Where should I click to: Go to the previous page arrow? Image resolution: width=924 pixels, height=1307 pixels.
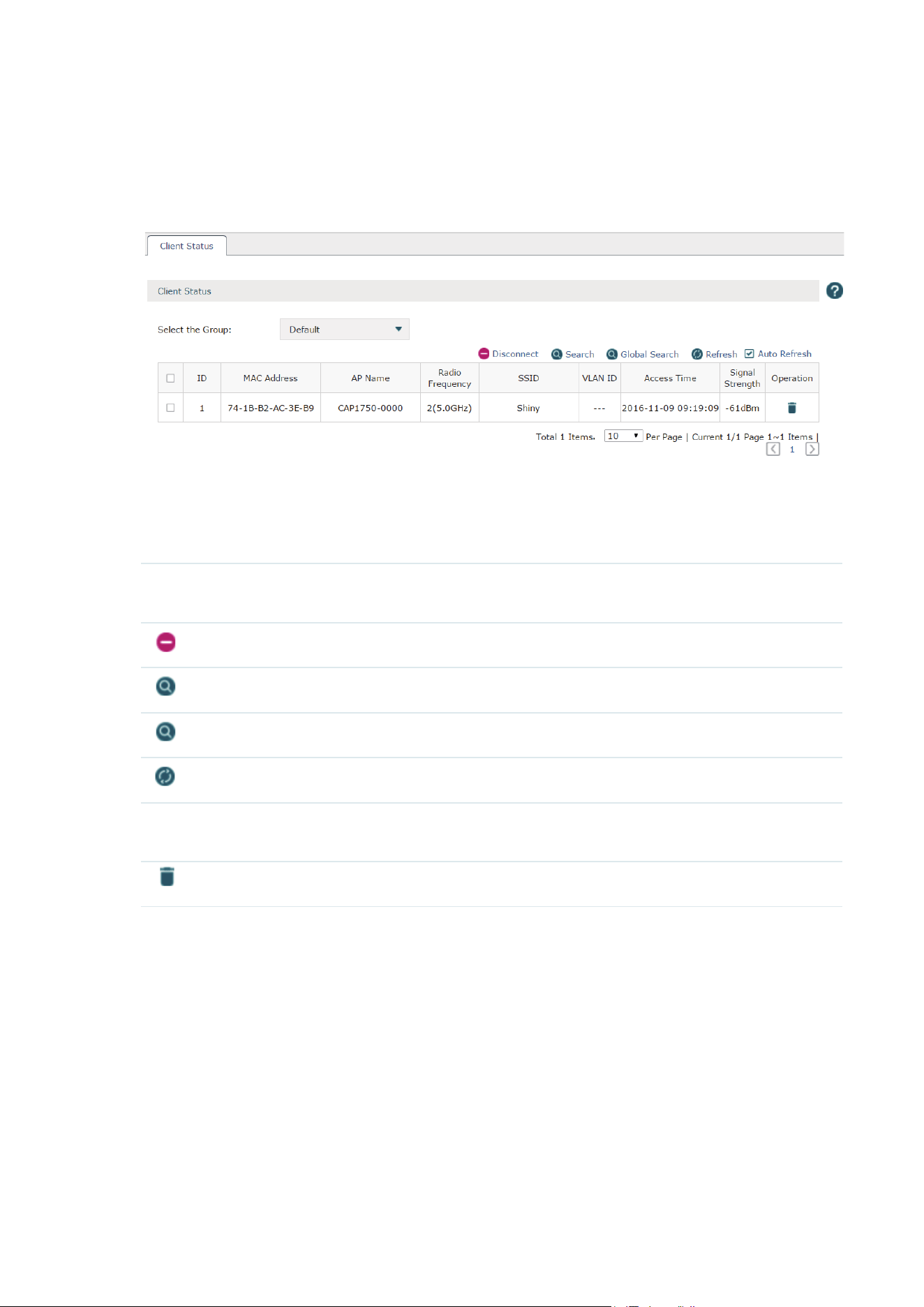pos(773,449)
